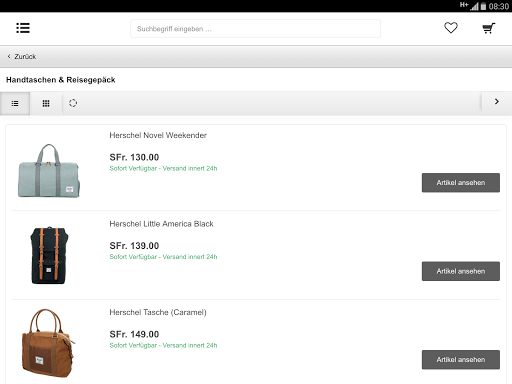This screenshot has height=384, width=512.
Task: Select the circular view mode icon
Action: click(73, 103)
